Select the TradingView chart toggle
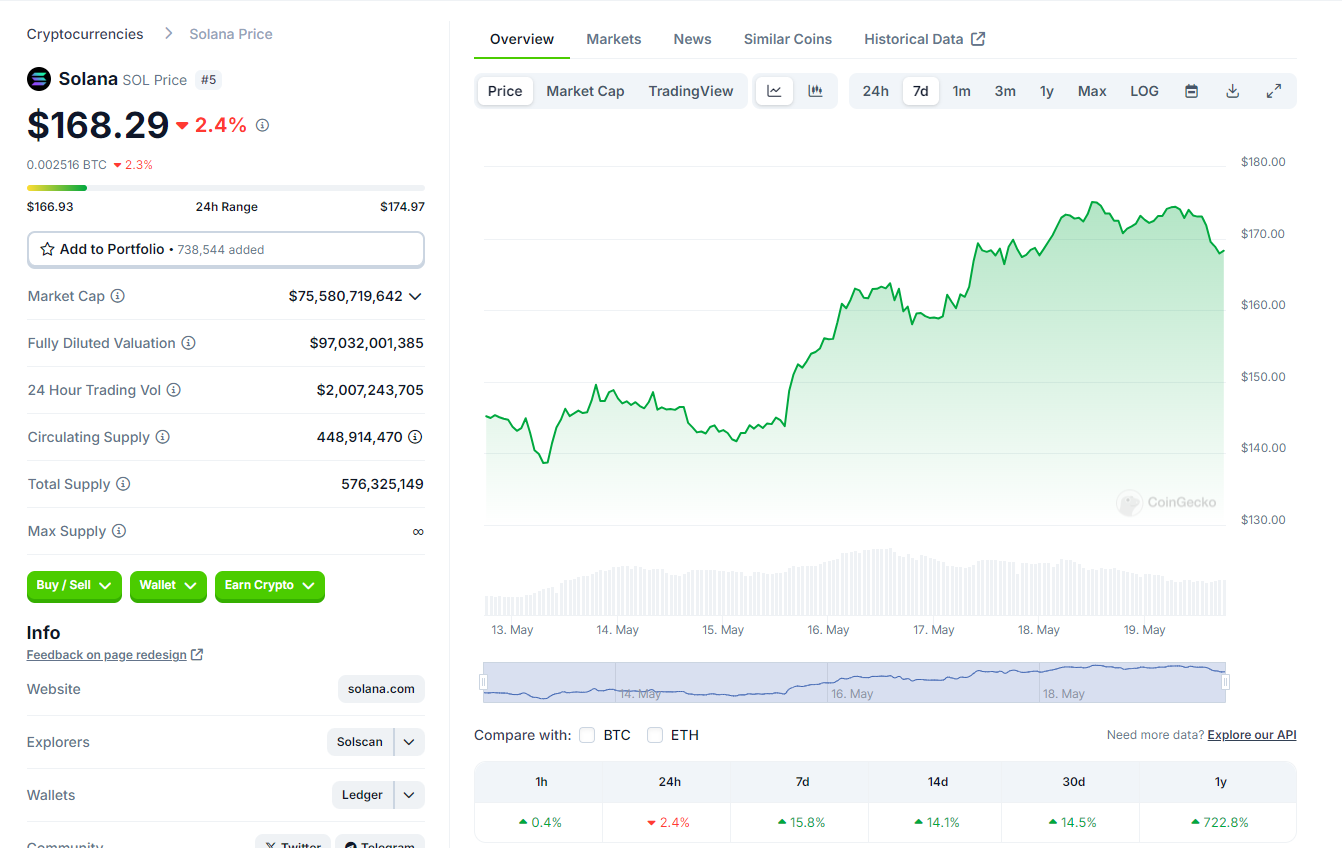The image size is (1342, 848). coord(691,91)
